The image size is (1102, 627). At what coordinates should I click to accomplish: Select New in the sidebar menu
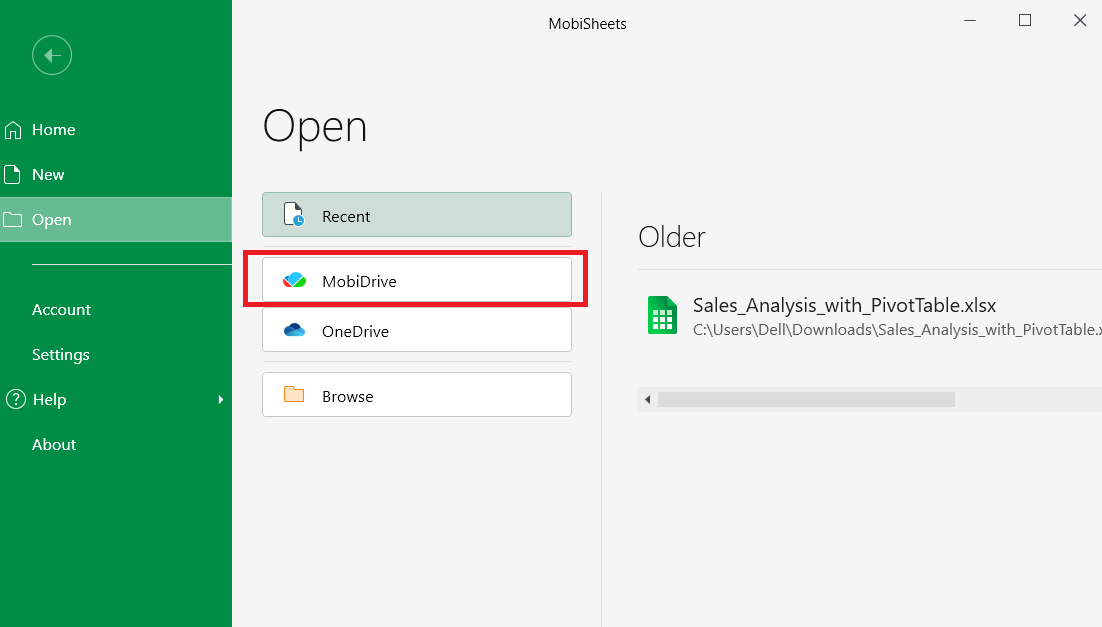pyautogui.click(x=116, y=174)
